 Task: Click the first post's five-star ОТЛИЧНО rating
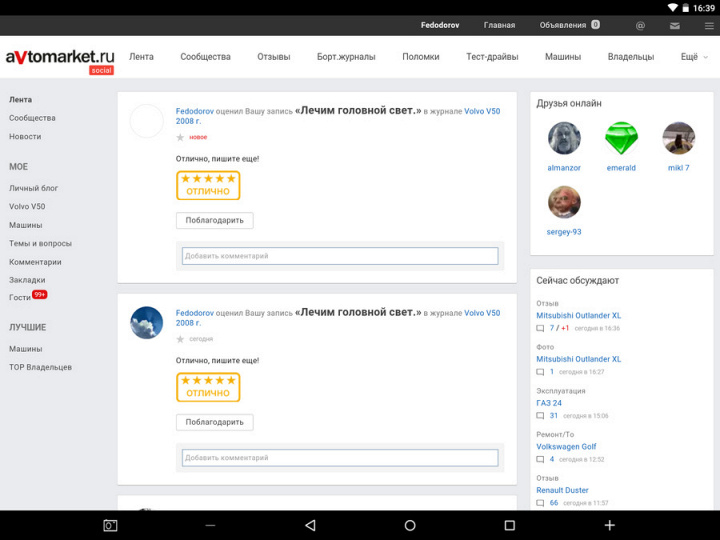coord(208,186)
